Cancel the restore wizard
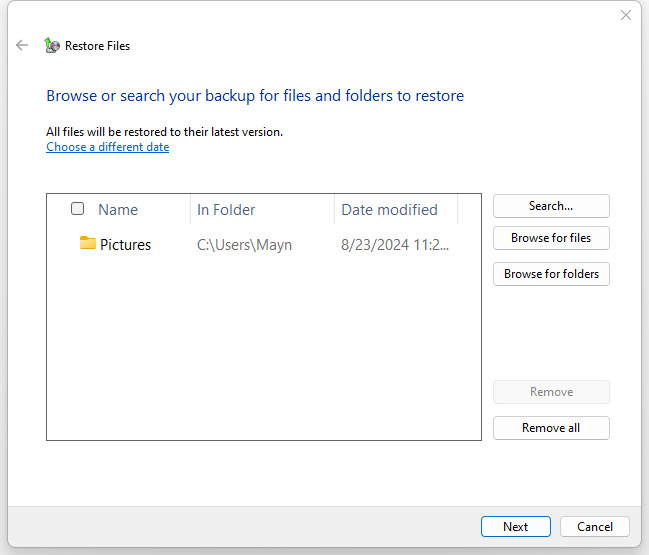This screenshot has width=649, height=555. tap(595, 526)
